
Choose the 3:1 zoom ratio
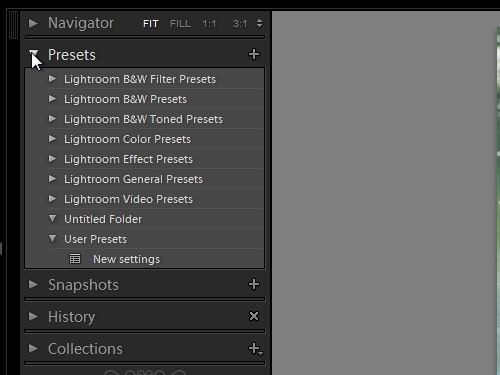240,24
